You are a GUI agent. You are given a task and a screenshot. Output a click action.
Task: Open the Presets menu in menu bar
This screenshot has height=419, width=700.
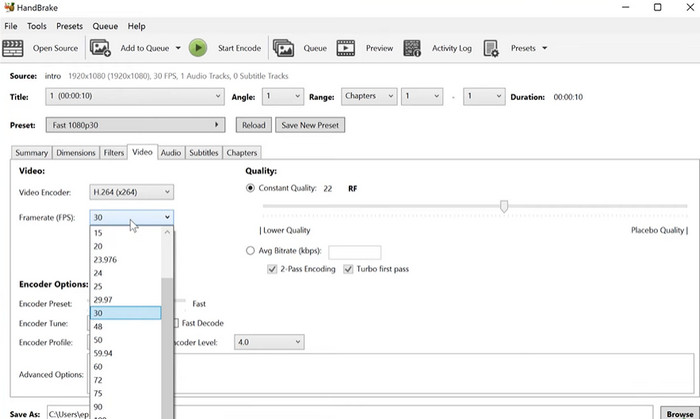(69, 26)
